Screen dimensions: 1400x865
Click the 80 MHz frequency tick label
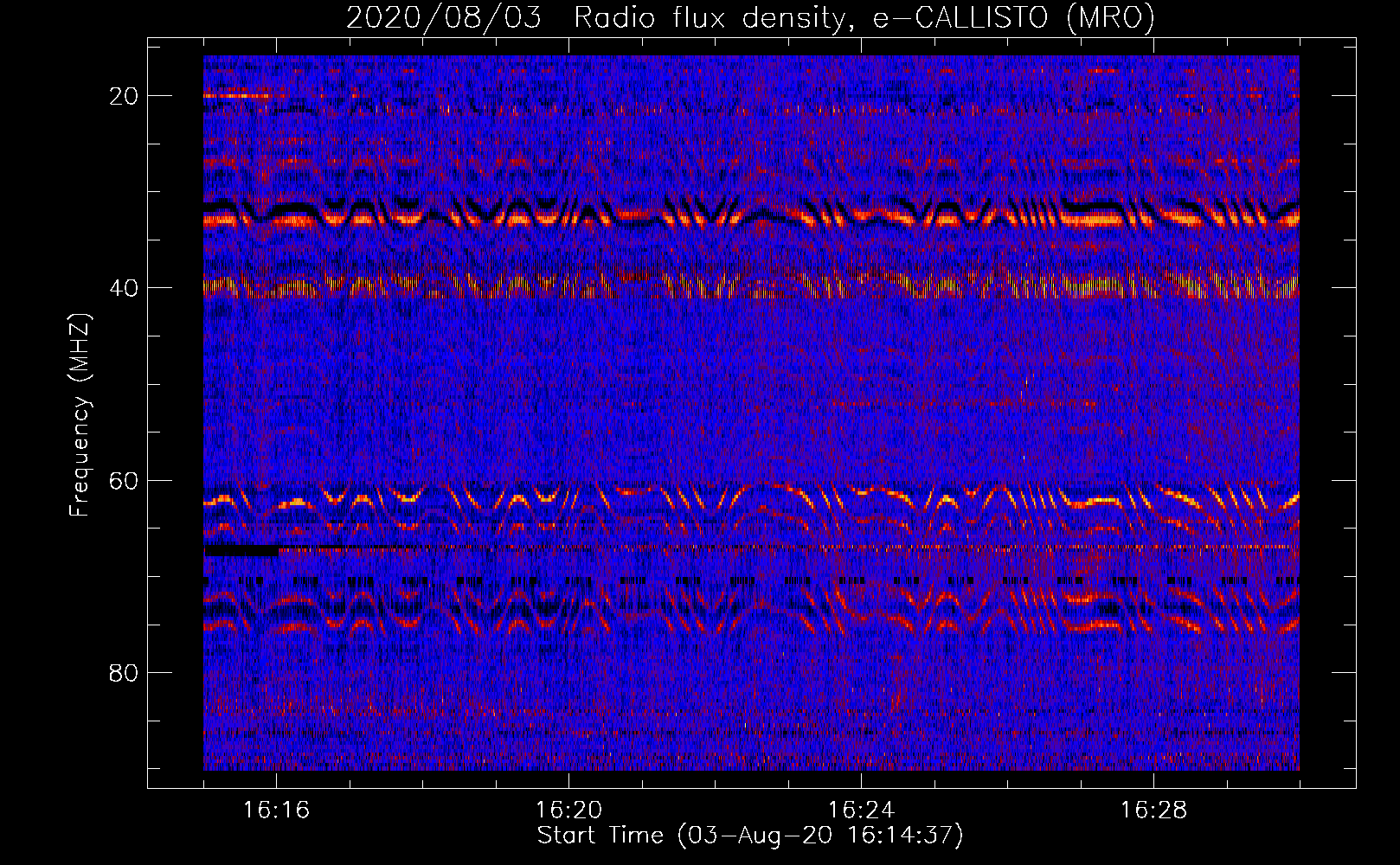tap(124, 673)
